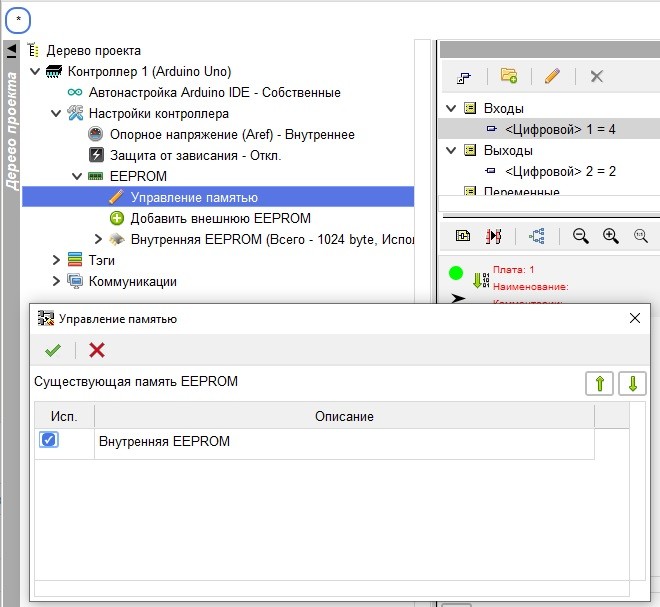Close the Управление памятью dialog
The width and height of the screenshot is (660, 607).
click(x=635, y=318)
